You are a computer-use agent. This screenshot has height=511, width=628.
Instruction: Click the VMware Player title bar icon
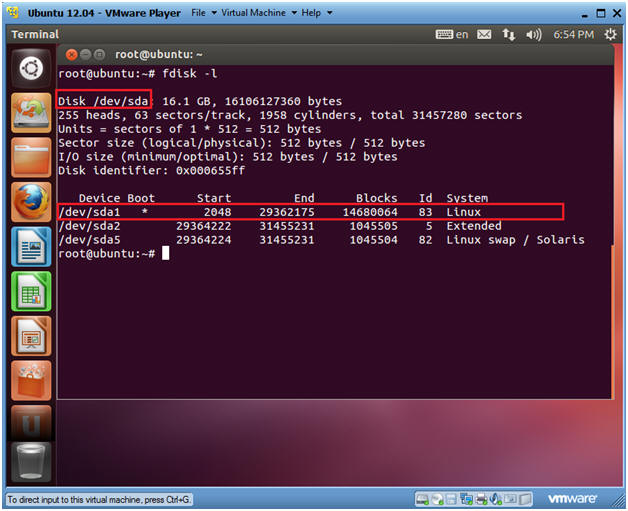[13, 12]
